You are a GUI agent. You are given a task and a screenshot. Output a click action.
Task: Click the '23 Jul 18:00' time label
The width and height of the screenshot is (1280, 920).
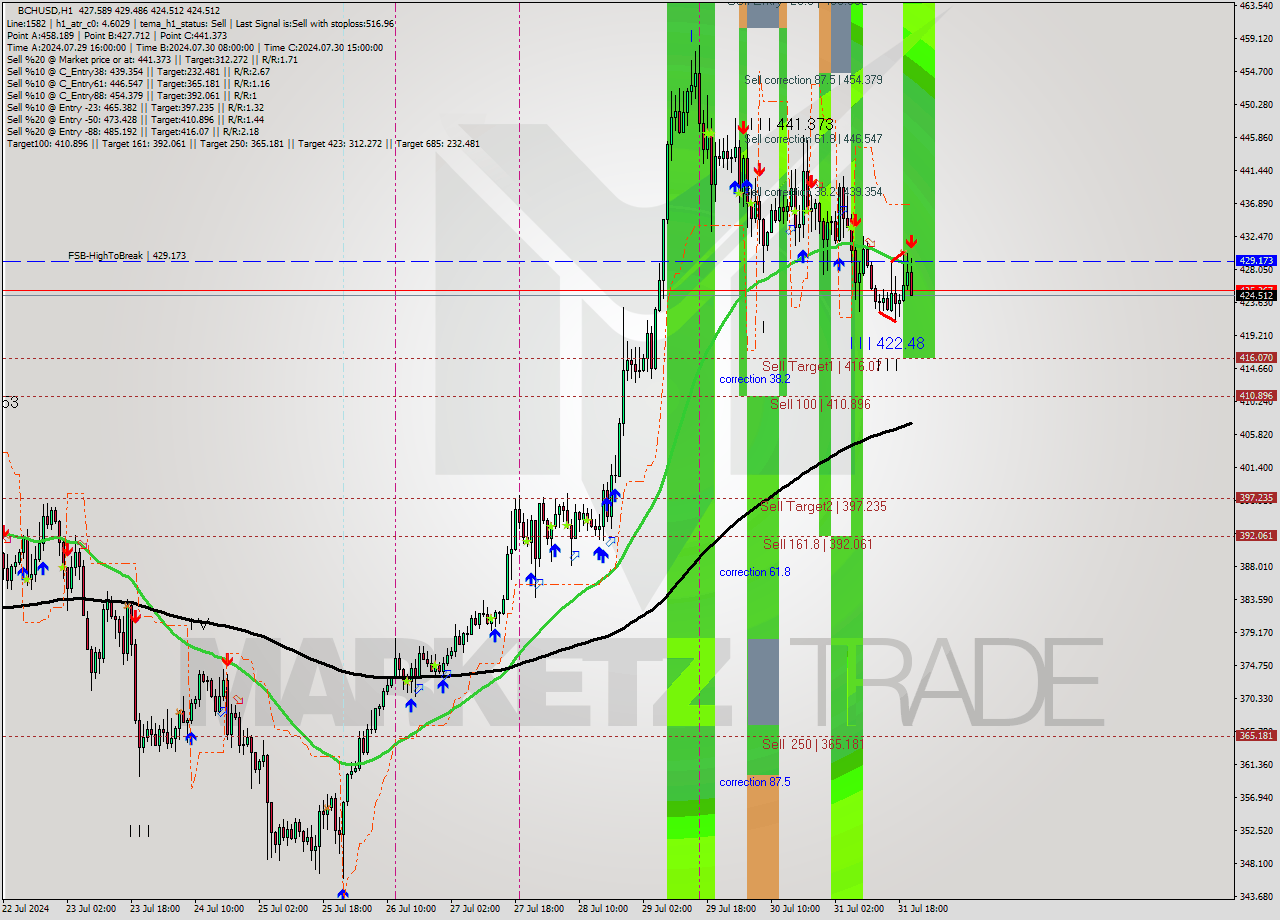click(x=156, y=909)
